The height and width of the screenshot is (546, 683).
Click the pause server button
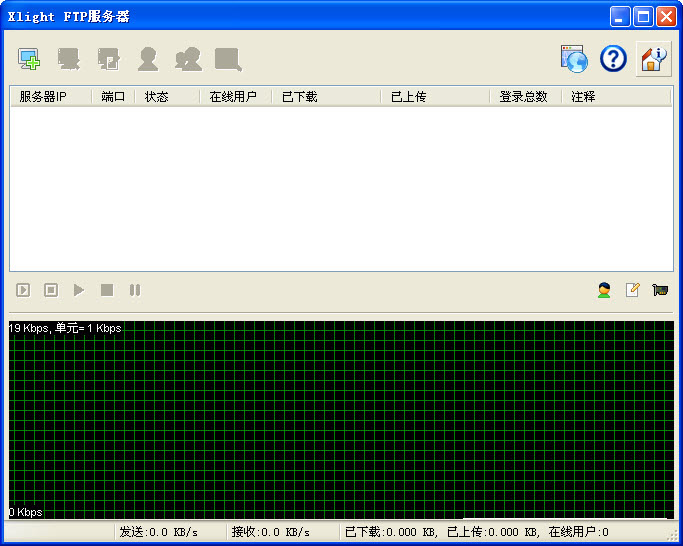(x=135, y=290)
